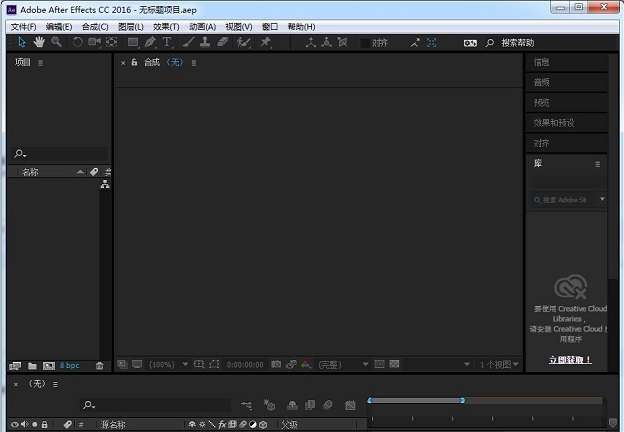The height and width of the screenshot is (432, 624).
Task: Select the Roto Brush tool
Action: click(244, 42)
